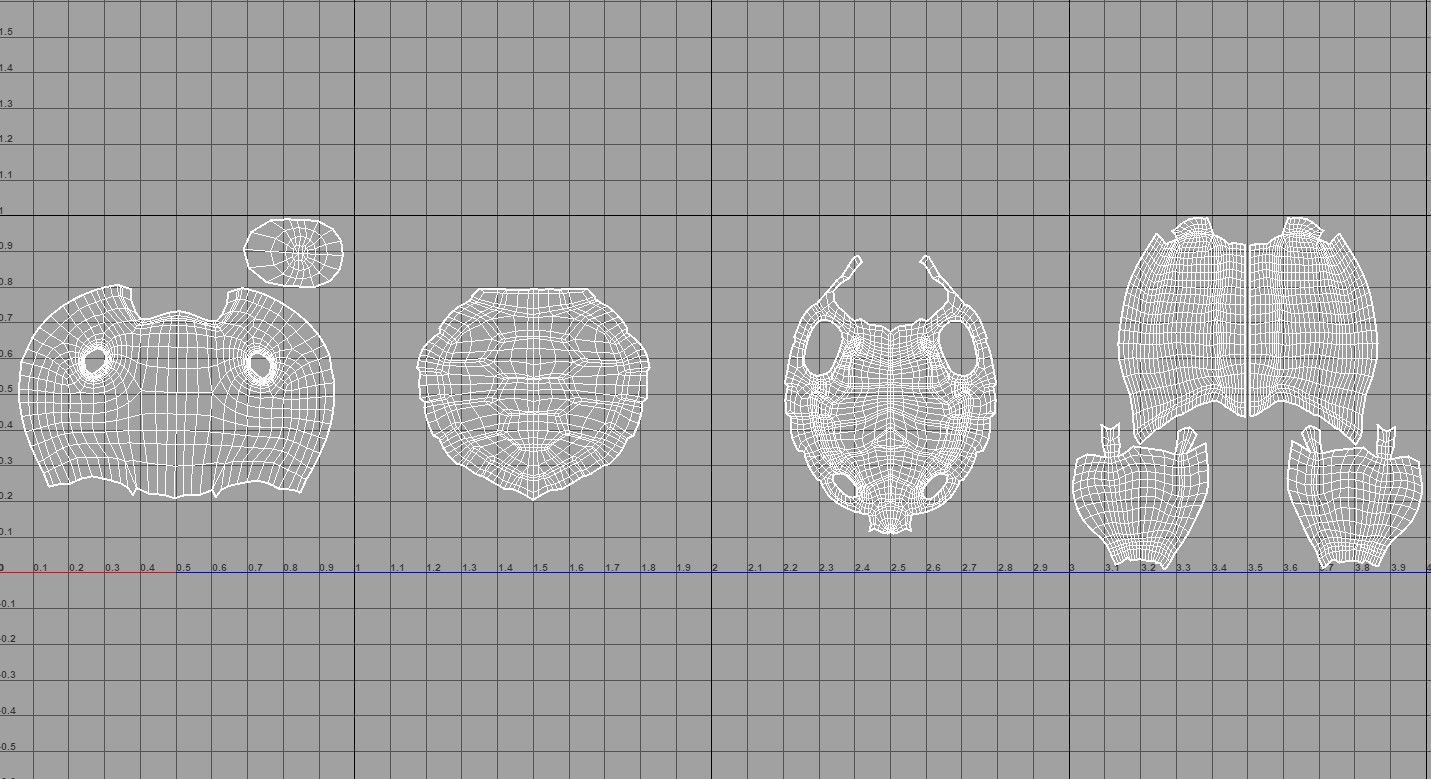Click the left eye hole of the face UV shell

click(95, 360)
